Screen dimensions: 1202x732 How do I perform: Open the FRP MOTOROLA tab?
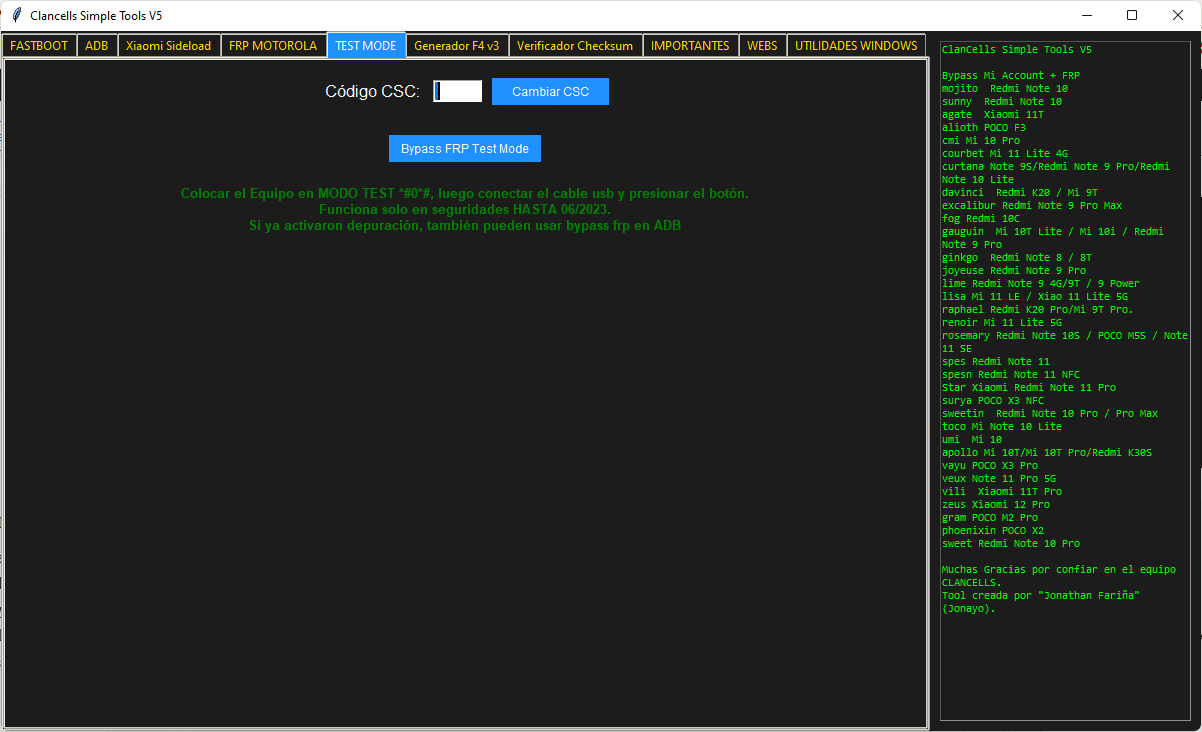(x=274, y=45)
